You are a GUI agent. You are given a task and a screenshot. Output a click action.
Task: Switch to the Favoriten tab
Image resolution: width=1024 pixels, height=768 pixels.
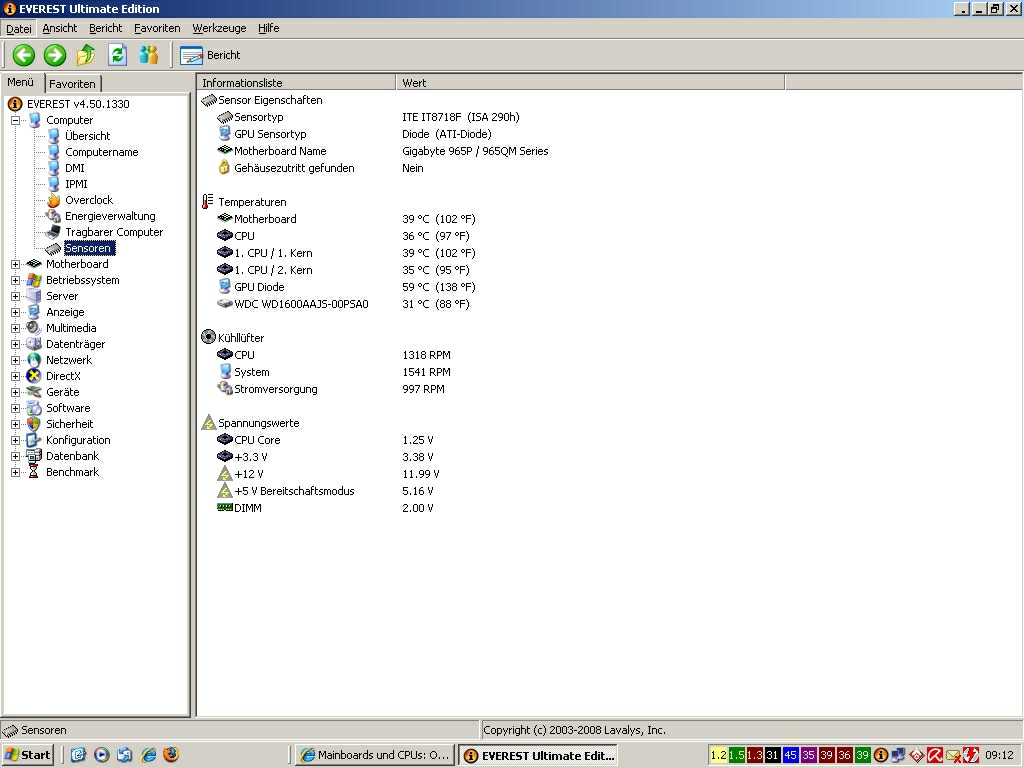click(x=72, y=84)
